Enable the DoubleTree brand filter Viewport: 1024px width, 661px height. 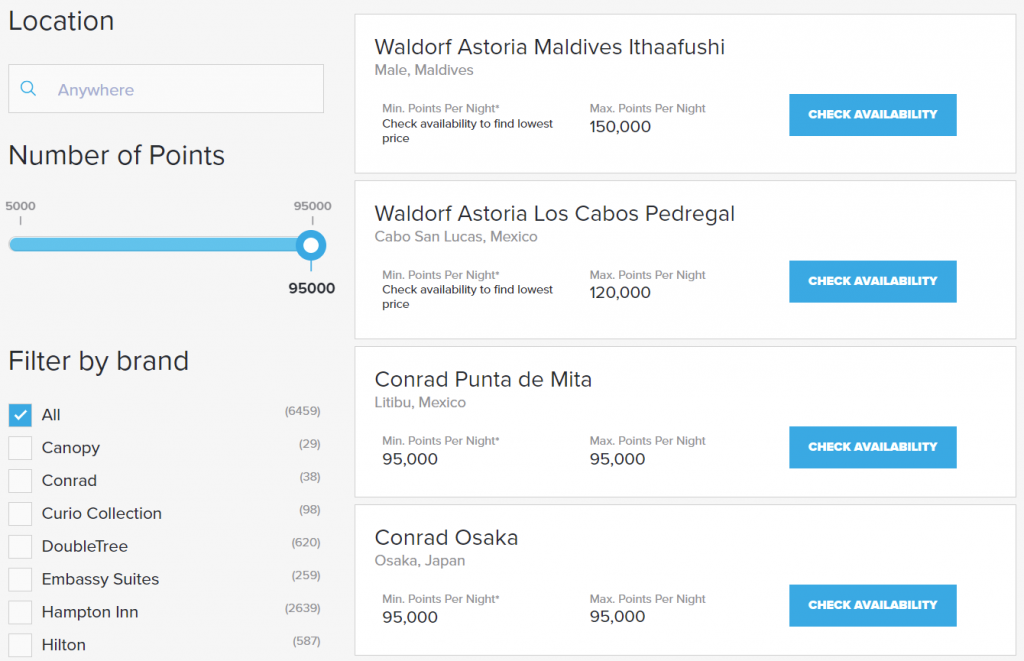click(x=19, y=546)
